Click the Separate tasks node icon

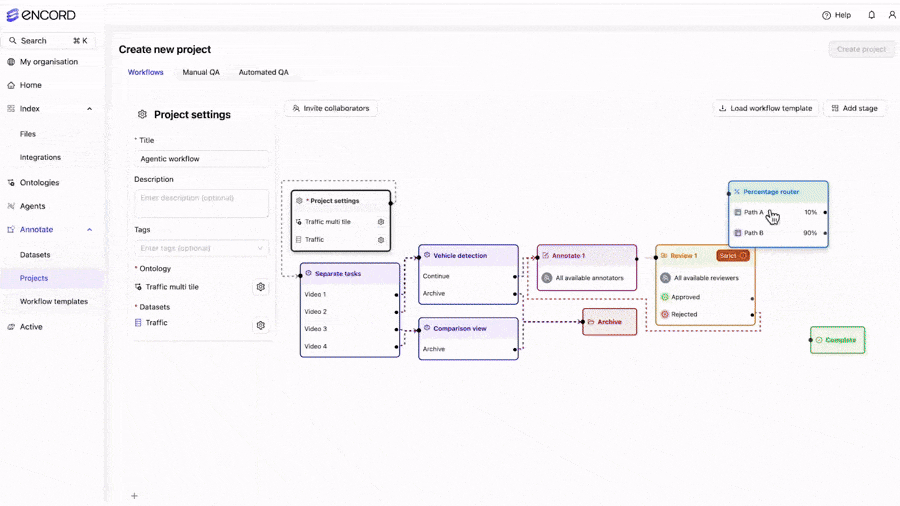(308, 273)
